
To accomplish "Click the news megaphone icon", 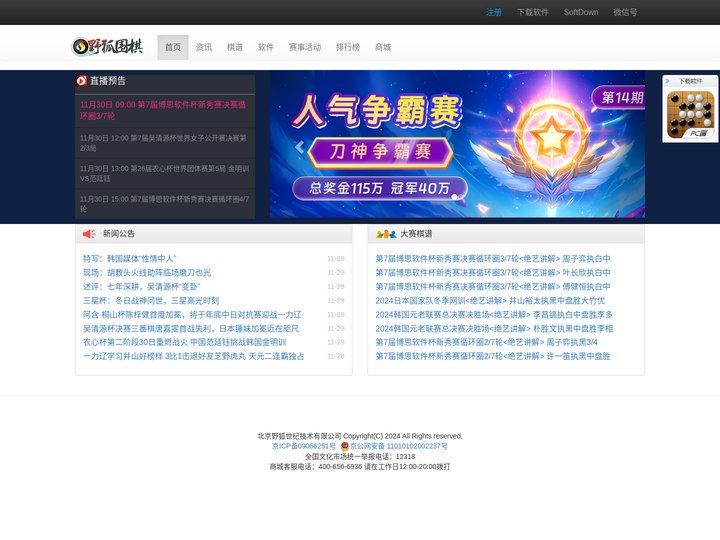I will point(89,234).
